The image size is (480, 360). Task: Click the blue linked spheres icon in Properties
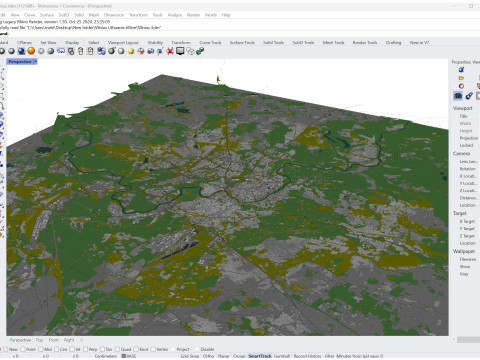(469, 96)
